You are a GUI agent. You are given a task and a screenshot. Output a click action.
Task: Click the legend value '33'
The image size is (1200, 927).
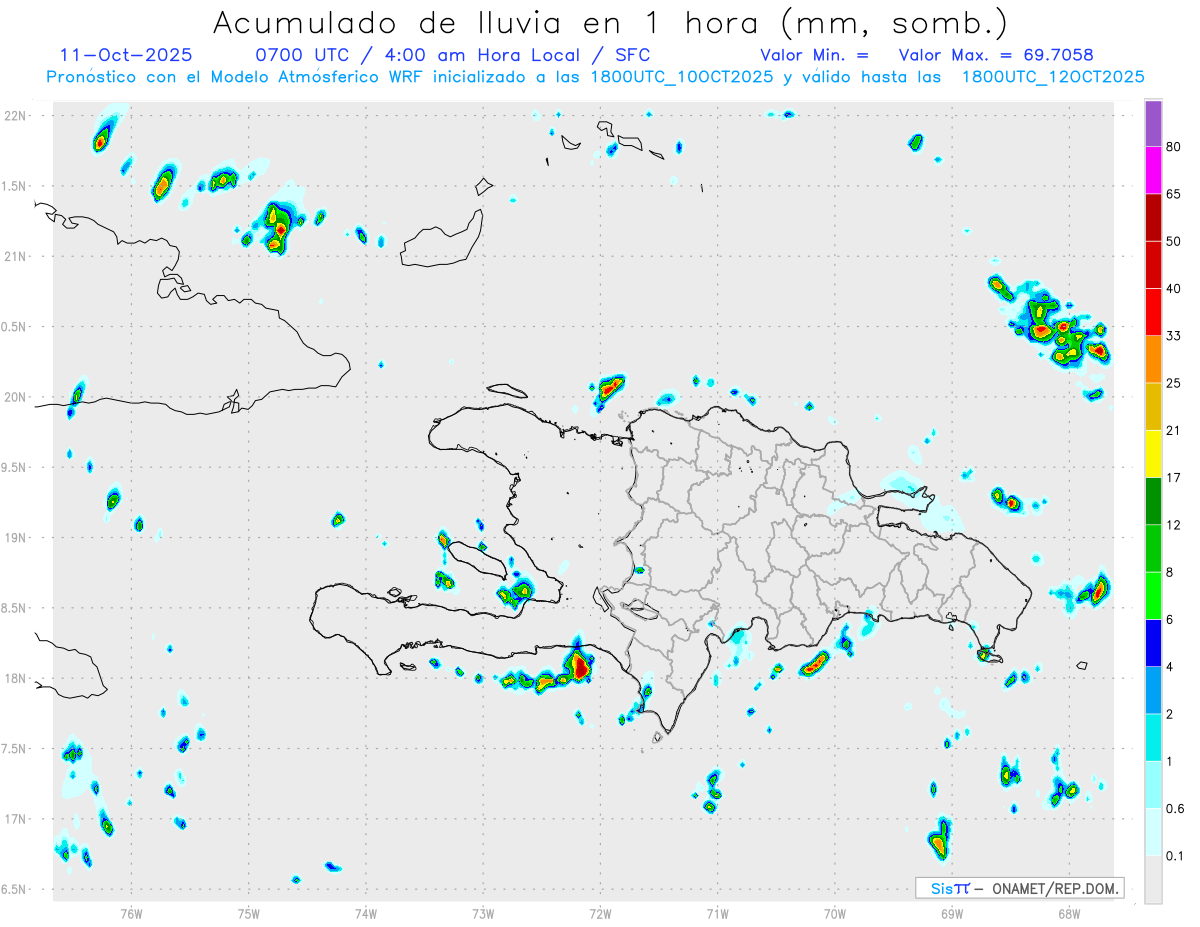point(1174,336)
